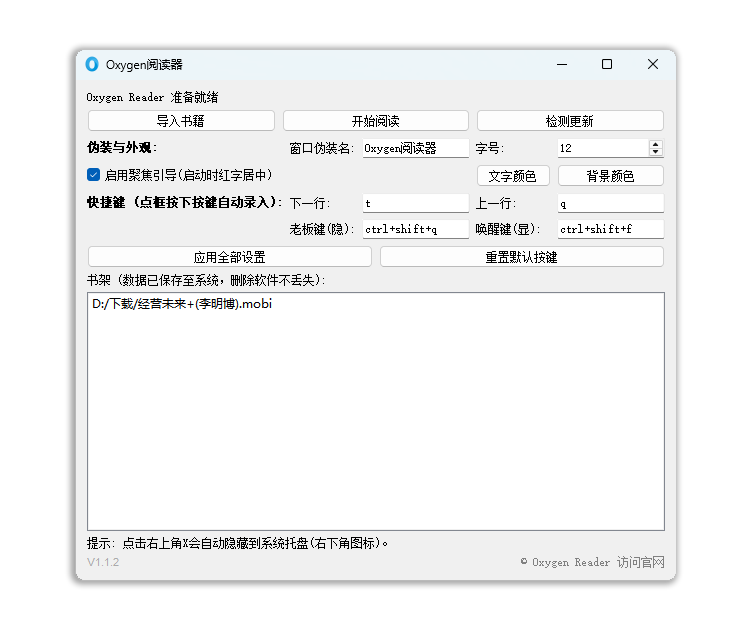Select the 经营未来+(李明博).mobi book entry
The width and height of the screenshot is (751, 630).
click(182, 304)
